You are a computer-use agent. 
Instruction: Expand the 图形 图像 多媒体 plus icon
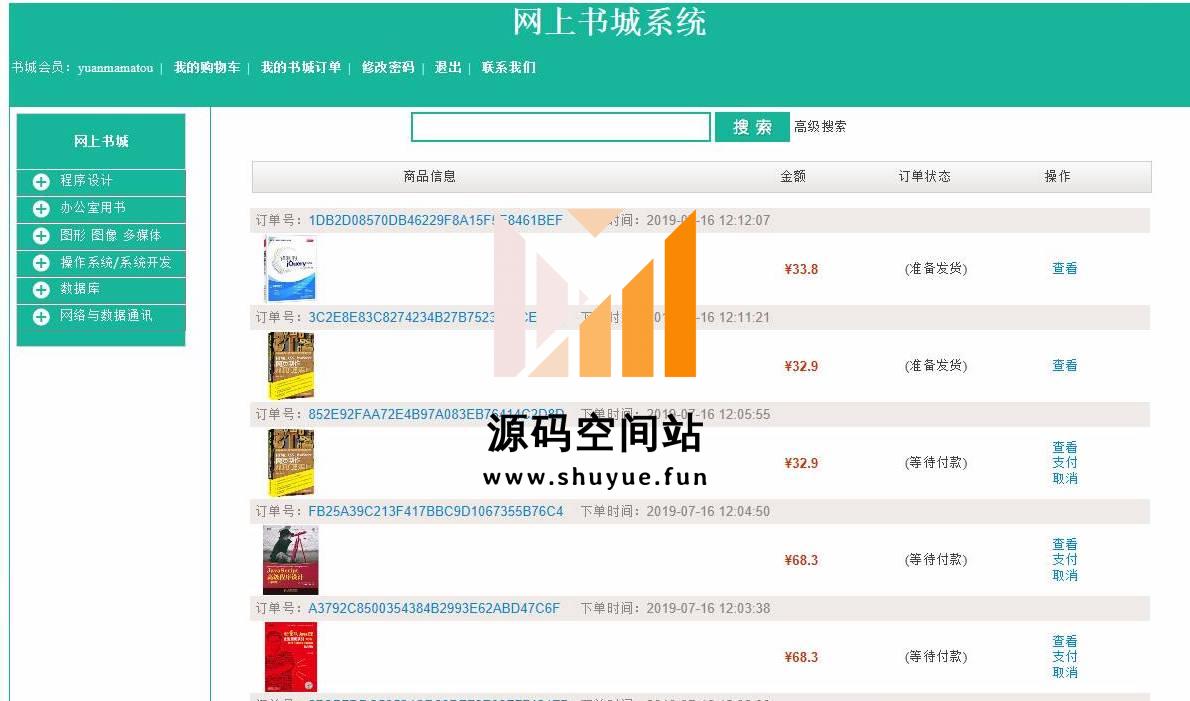(x=41, y=236)
